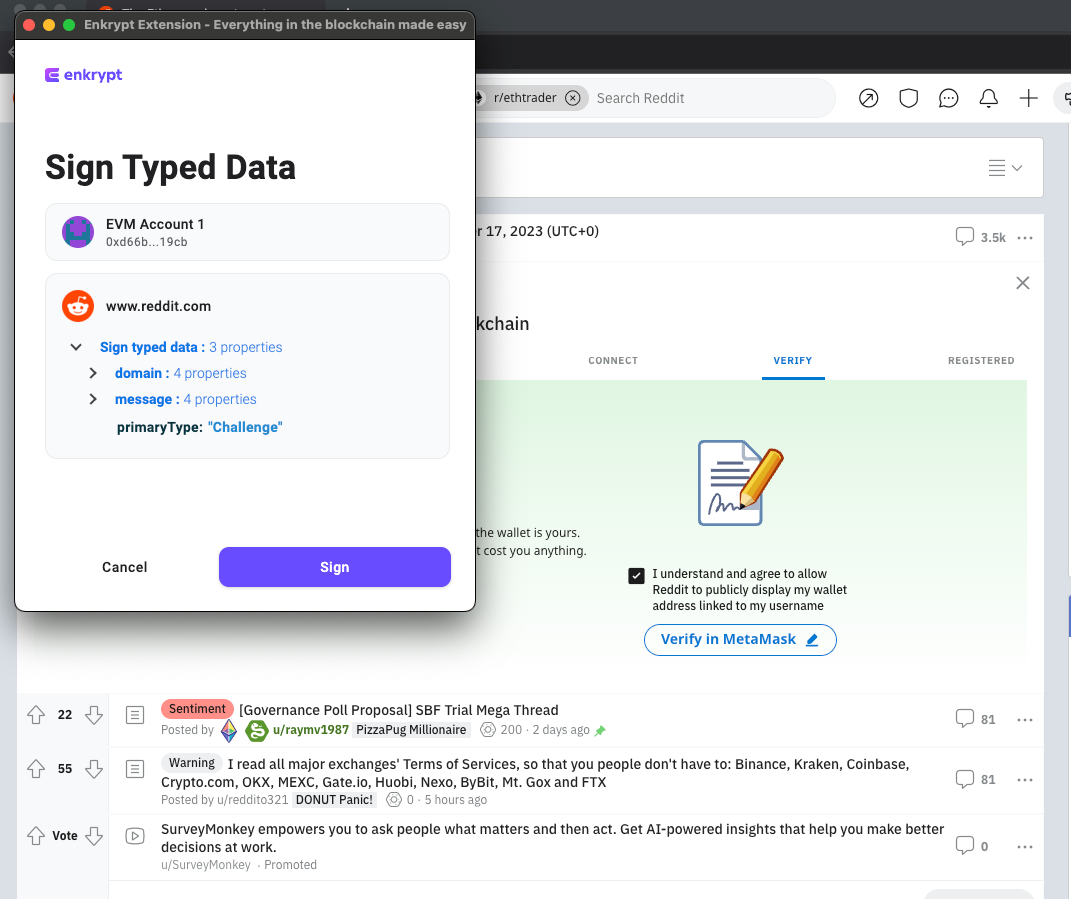Screen dimensions: 1071x899
Task: Open the 81 comments of SBF Trial thread
Action: pos(975,719)
